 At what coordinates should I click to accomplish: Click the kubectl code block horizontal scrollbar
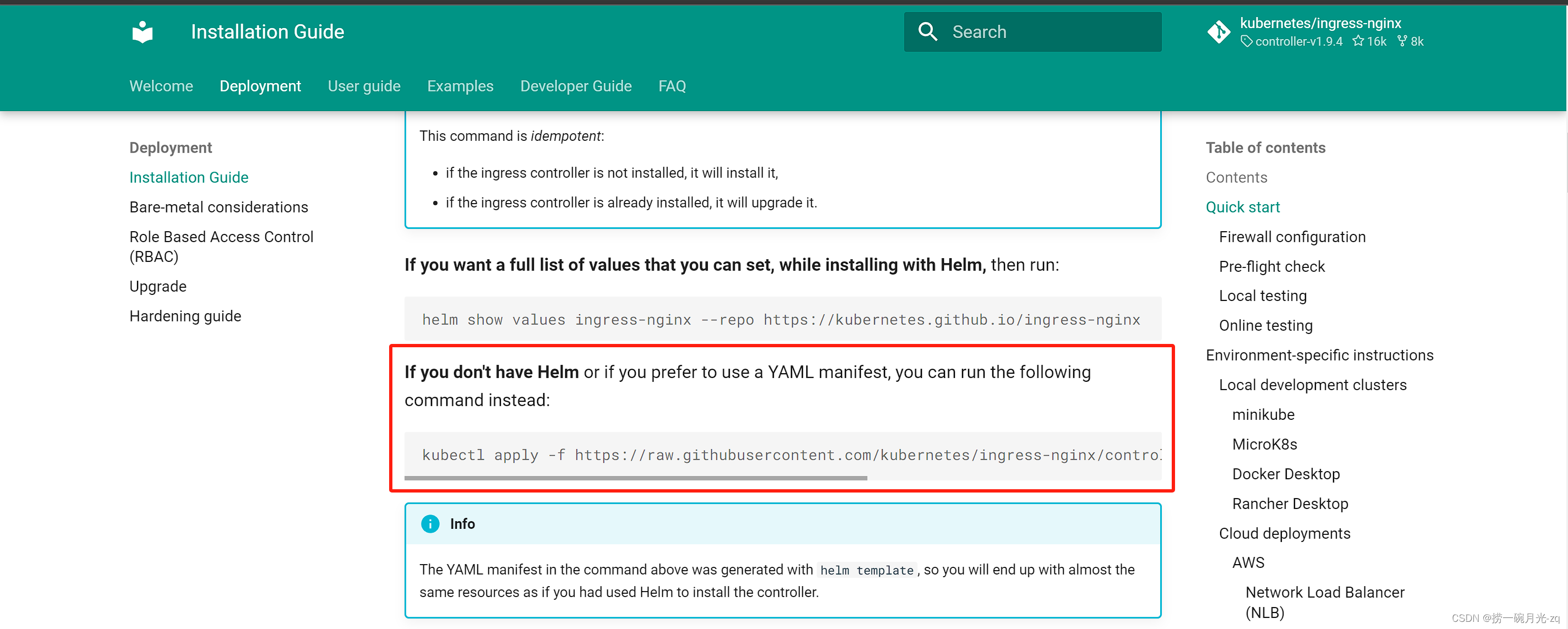[636, 479]
